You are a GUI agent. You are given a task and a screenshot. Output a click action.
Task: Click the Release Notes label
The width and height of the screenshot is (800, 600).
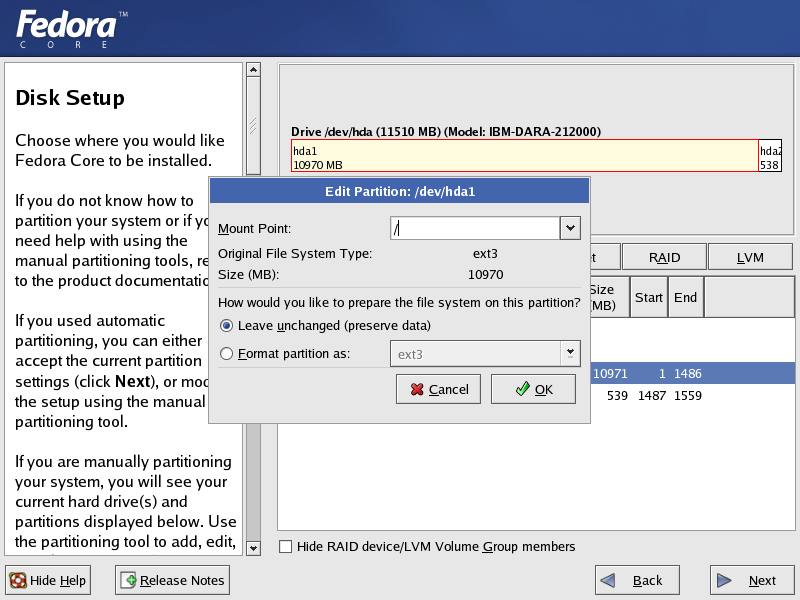pos(182,581)
